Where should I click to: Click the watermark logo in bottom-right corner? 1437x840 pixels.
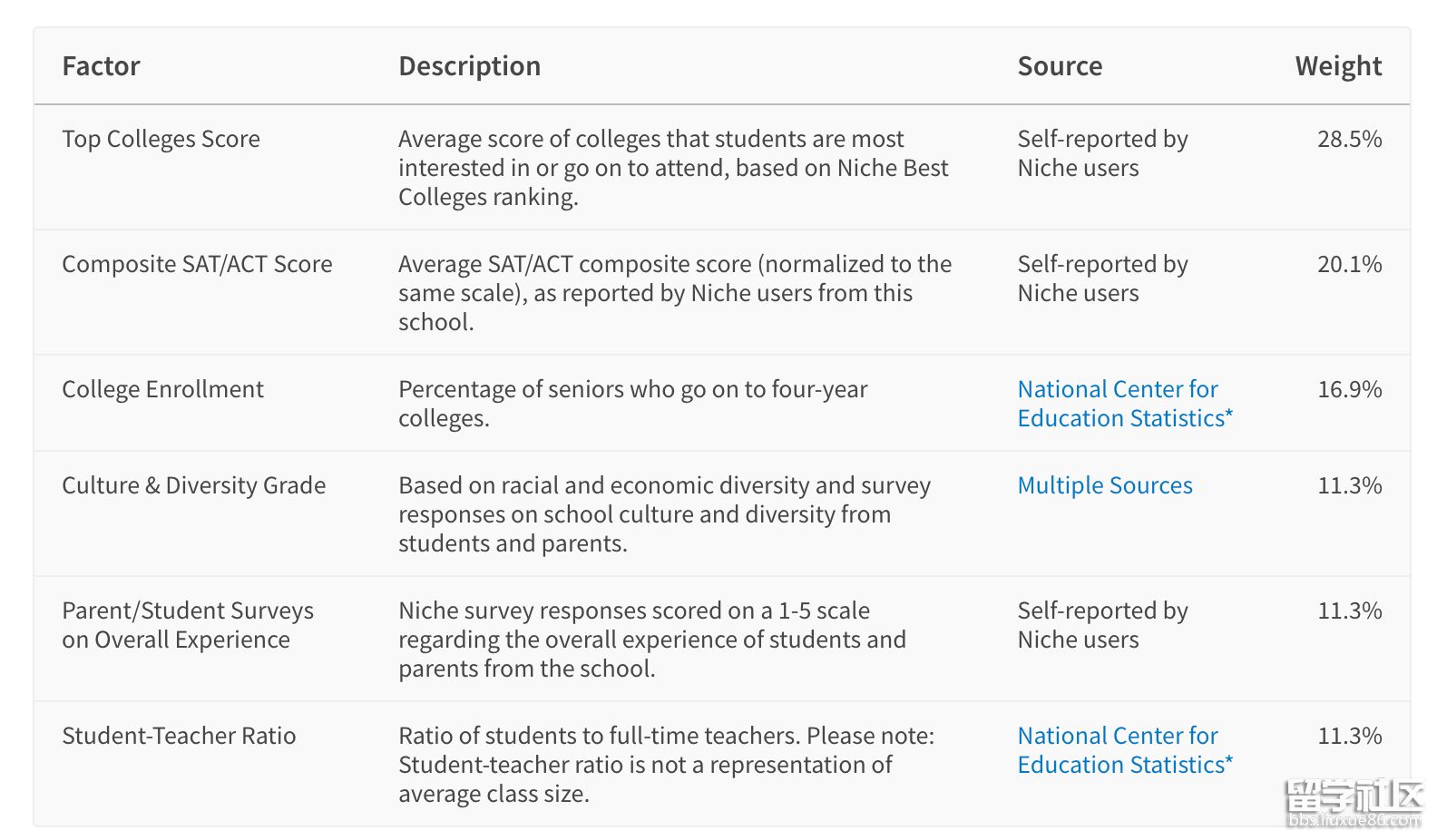[1354, 804]
